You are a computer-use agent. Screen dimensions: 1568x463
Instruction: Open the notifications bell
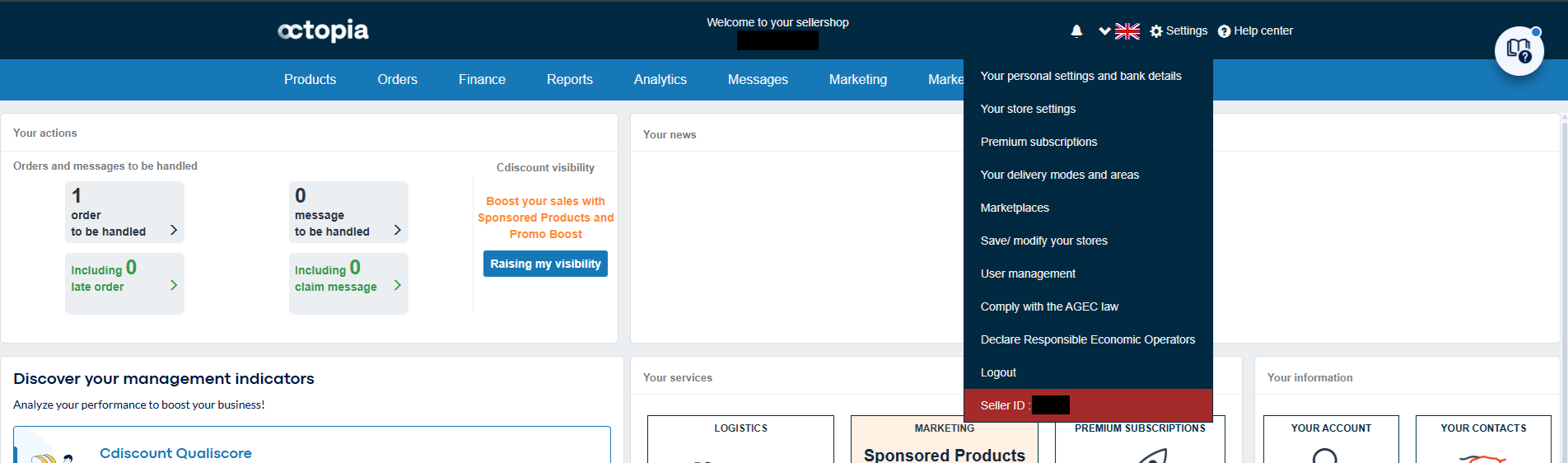pos(1076,30)
